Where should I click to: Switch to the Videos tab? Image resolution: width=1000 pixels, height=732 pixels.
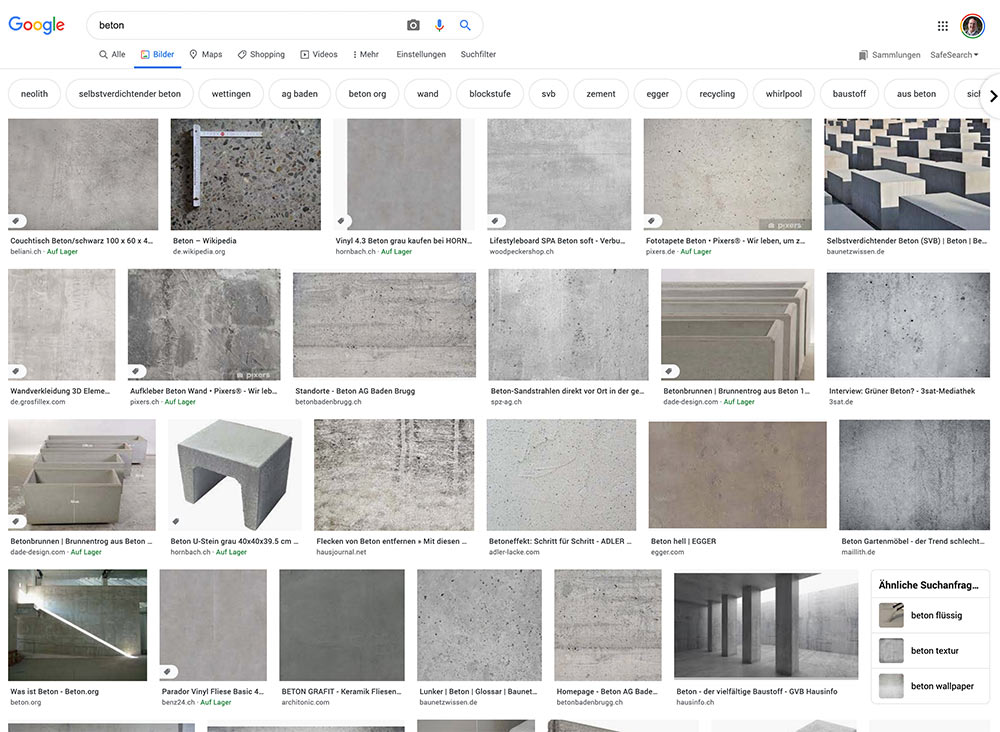[319, 55]
